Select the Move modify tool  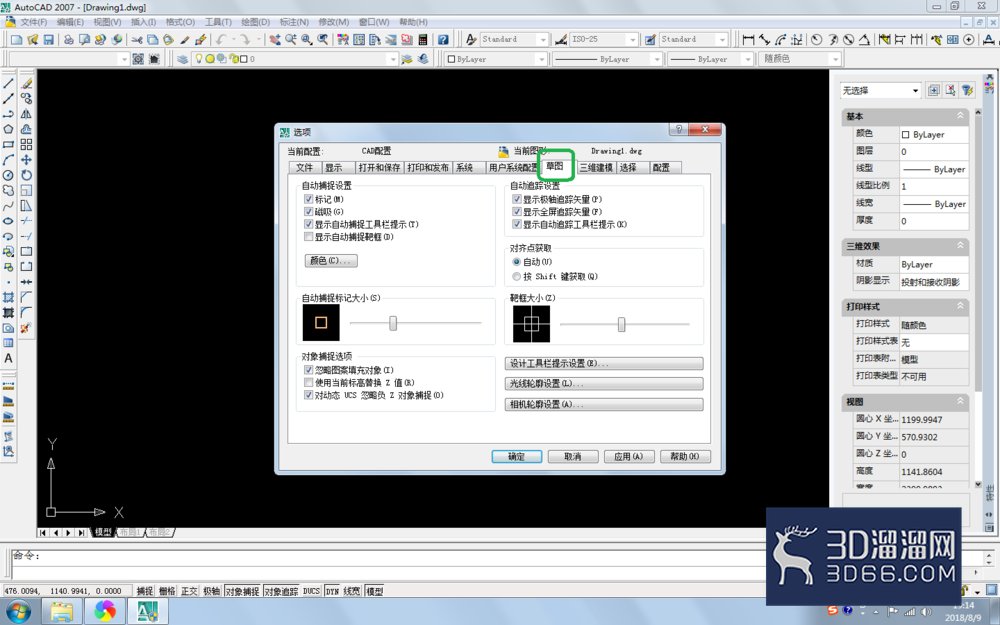(26, 160)
